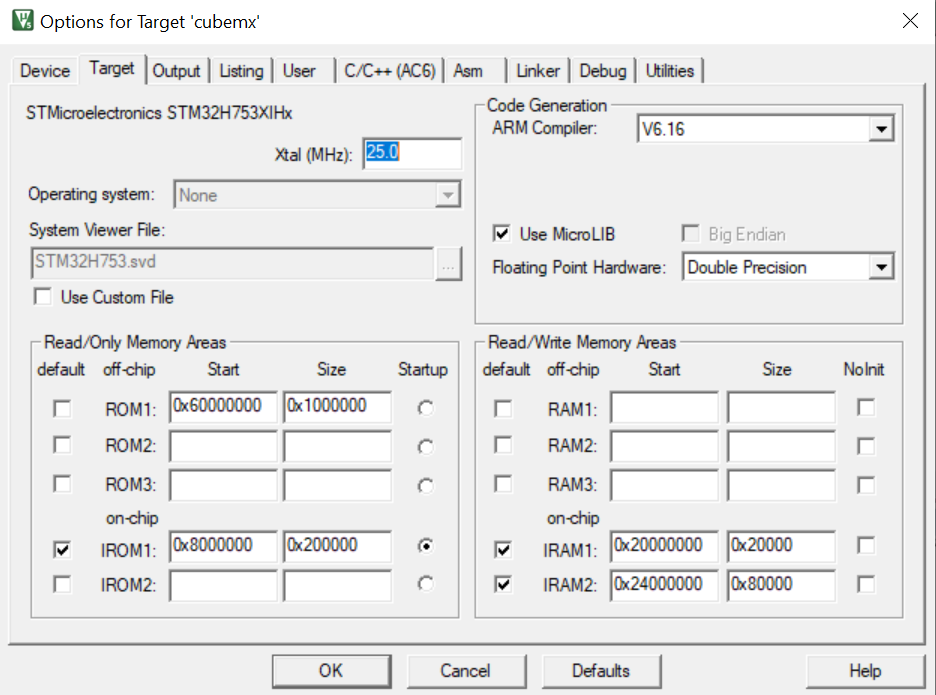Click the RAM1 Start address field
Viewport: 936px width, 695px height.
[x=664, y=407]
